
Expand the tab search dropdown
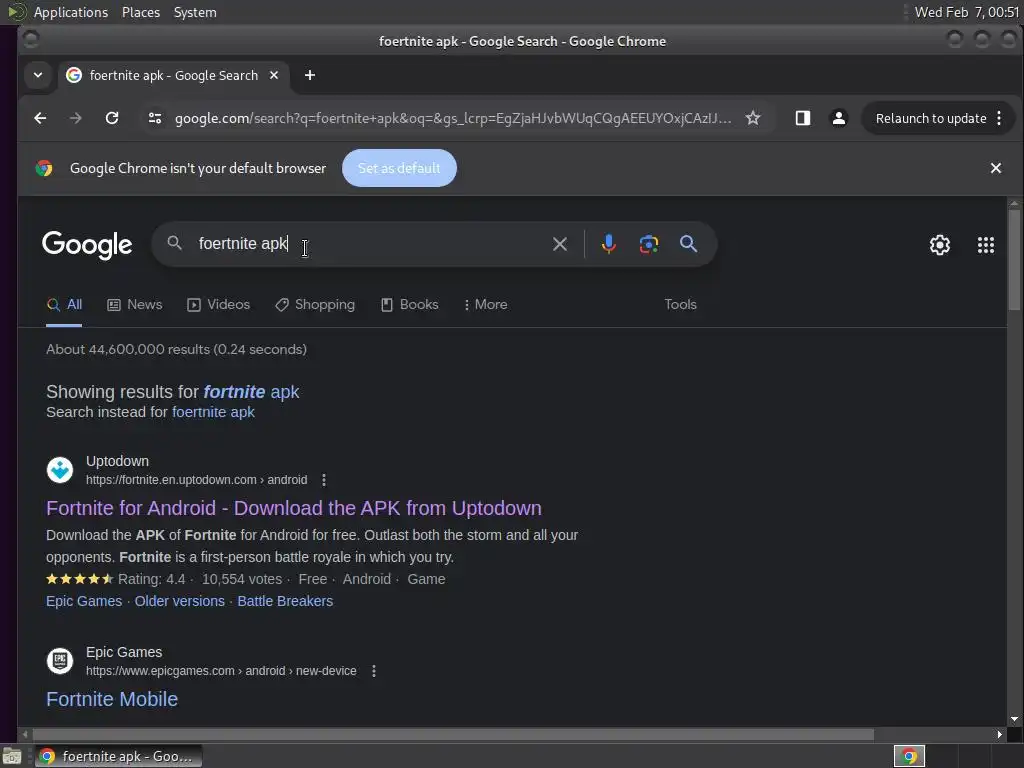pos(38,75)
